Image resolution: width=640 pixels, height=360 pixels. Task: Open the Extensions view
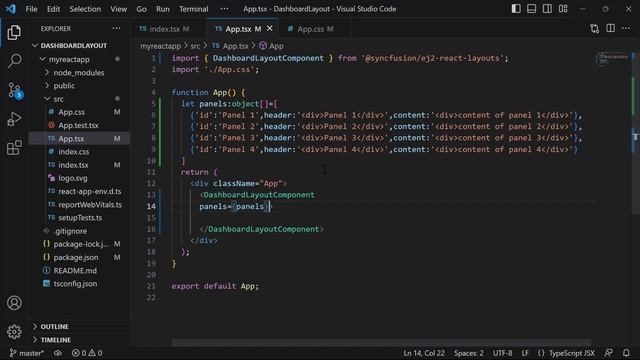point(14,147)
